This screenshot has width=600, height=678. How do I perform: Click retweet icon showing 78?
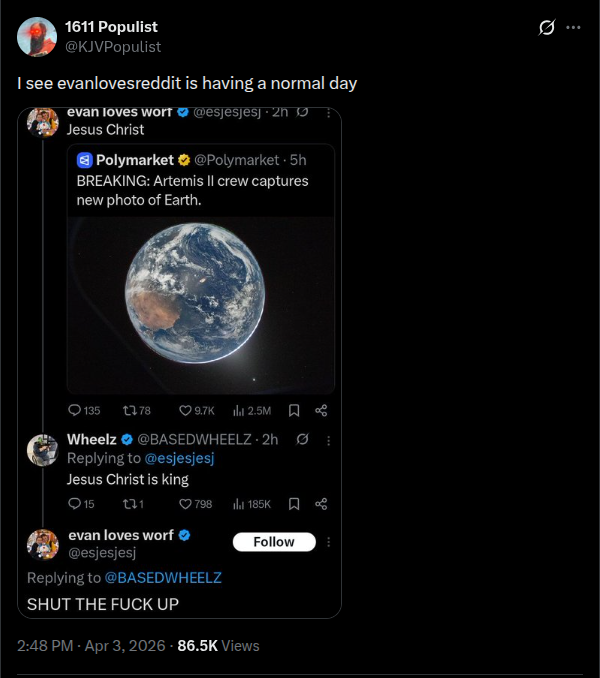click(x=128, y=410)
